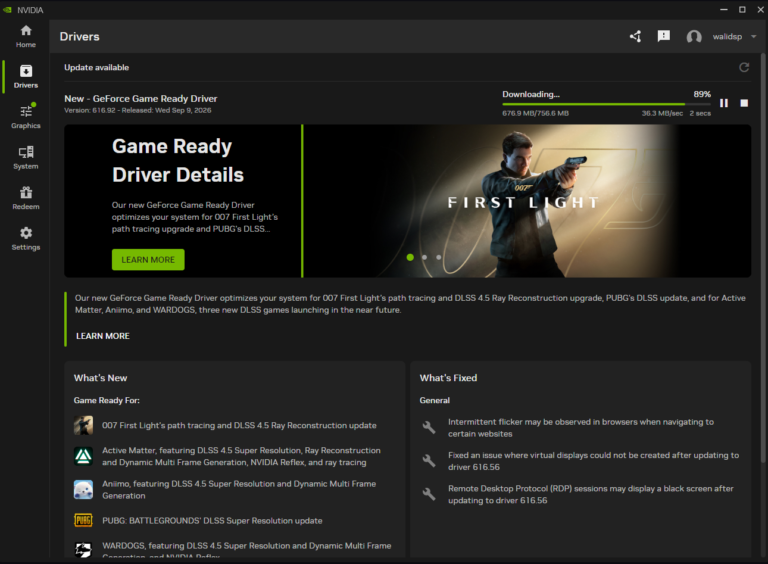
Task: Refresh driver update check
Action: coord(744,67)
